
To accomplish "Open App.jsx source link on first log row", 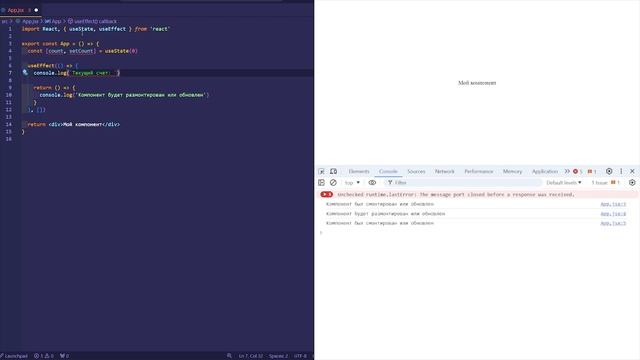I will [x=613, y=204].
